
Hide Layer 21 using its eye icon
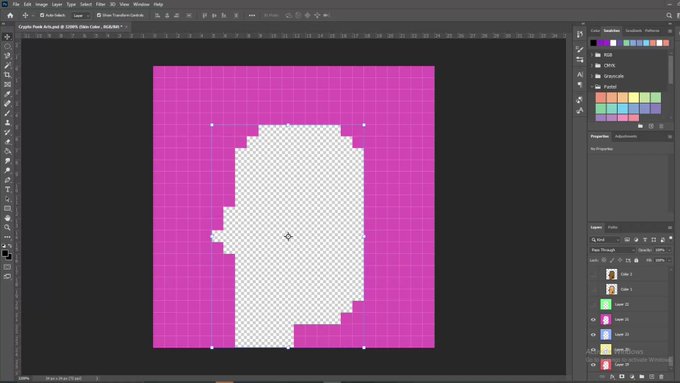[x=593, y=320]
